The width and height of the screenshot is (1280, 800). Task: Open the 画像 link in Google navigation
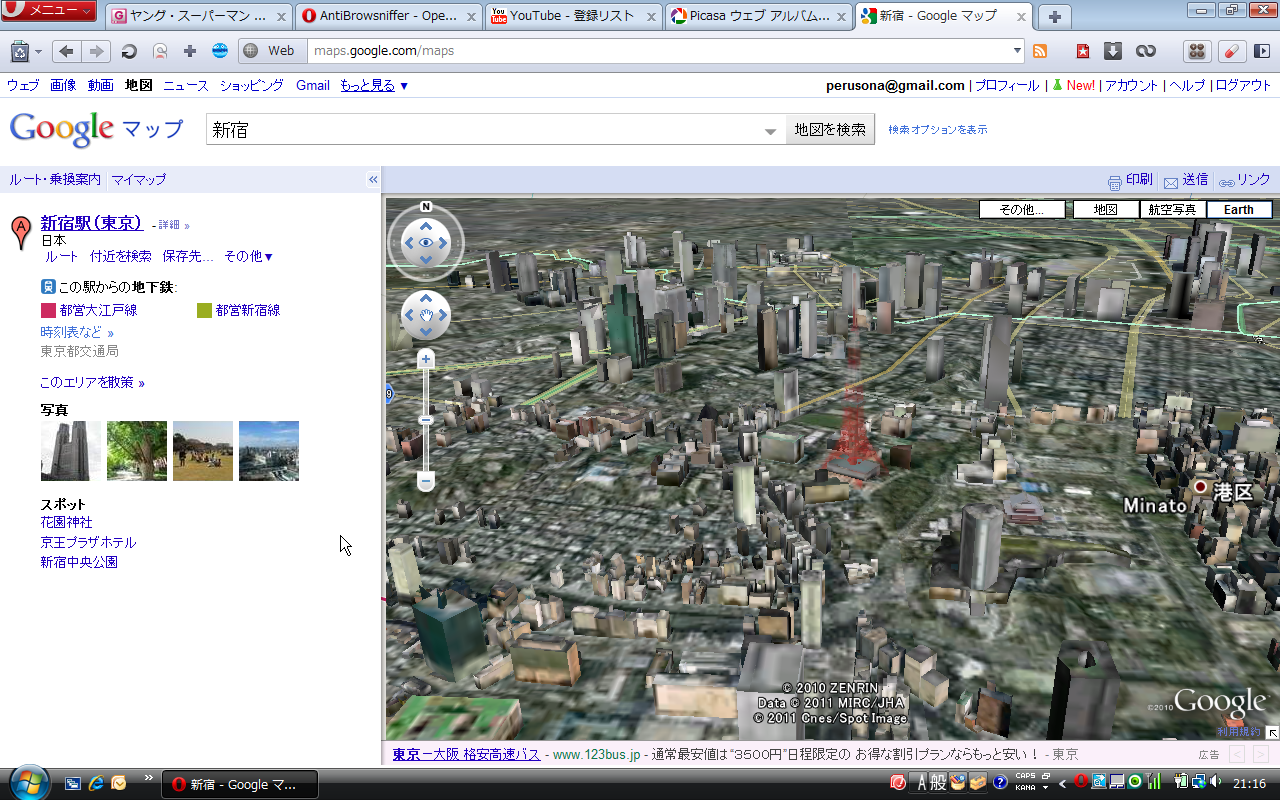pyautogui.click(x=63, y=86)
